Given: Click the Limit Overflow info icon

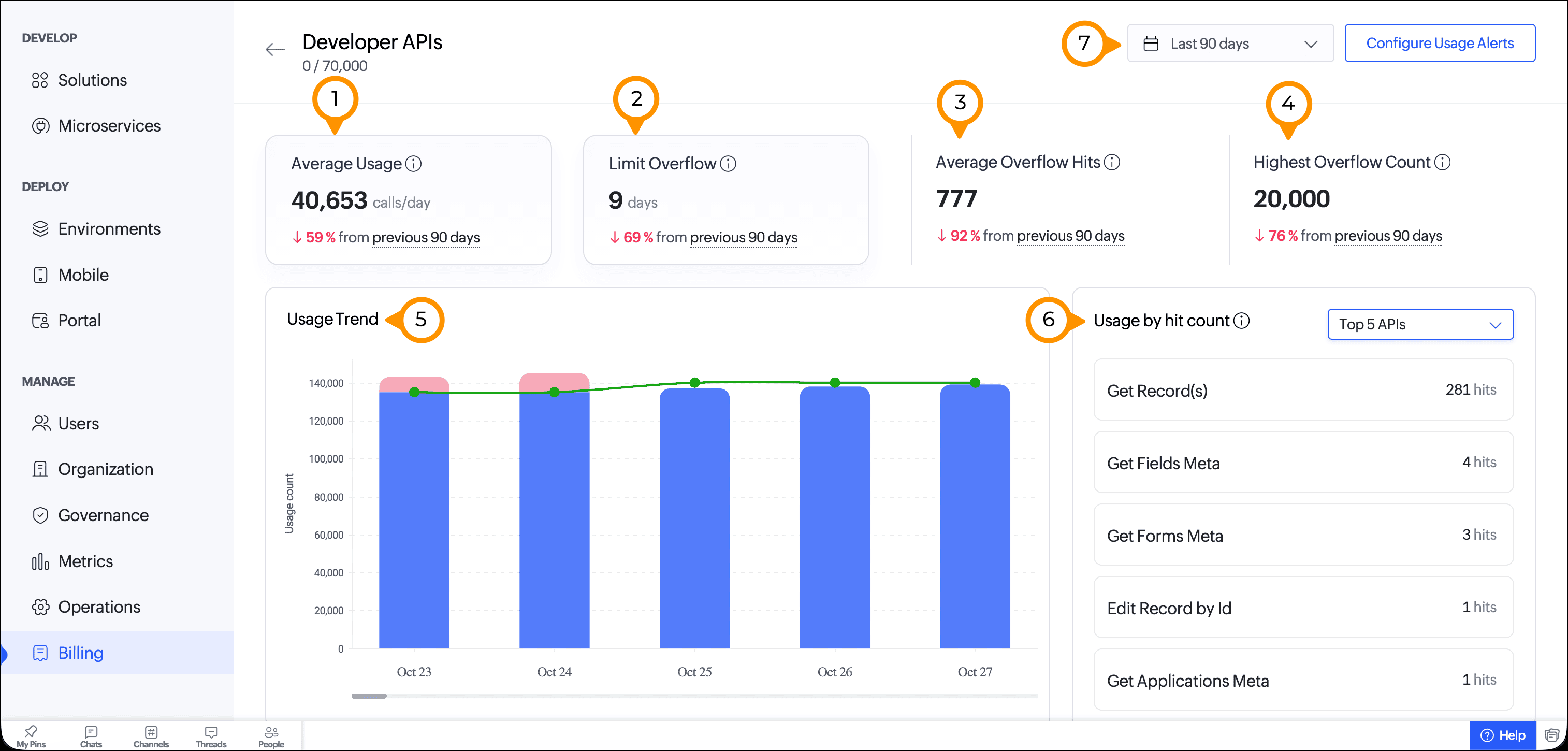Looking at the screenshot, I should [x=728, y=164].
